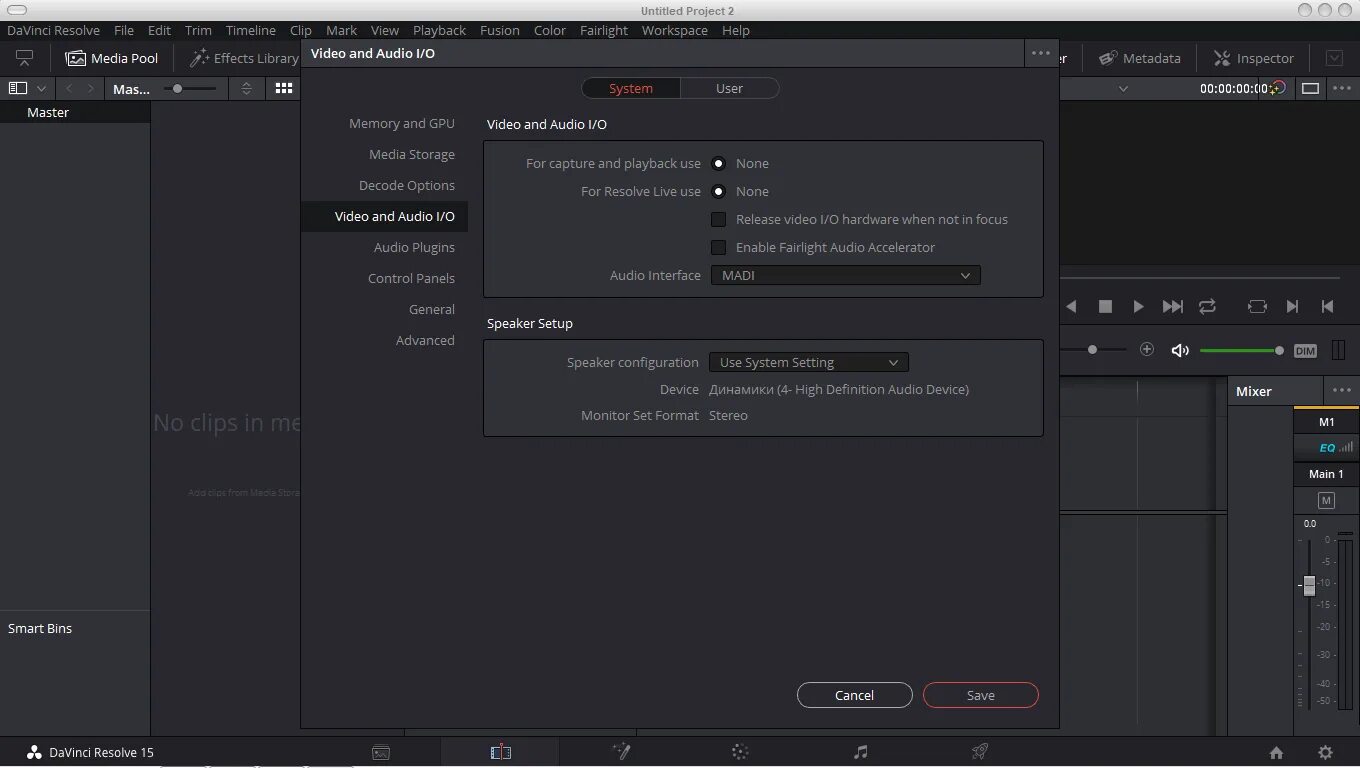The height and width of the screenshot is (768, 1360).
Task: Expand bin list view options chevron
Action: point(41,88)
